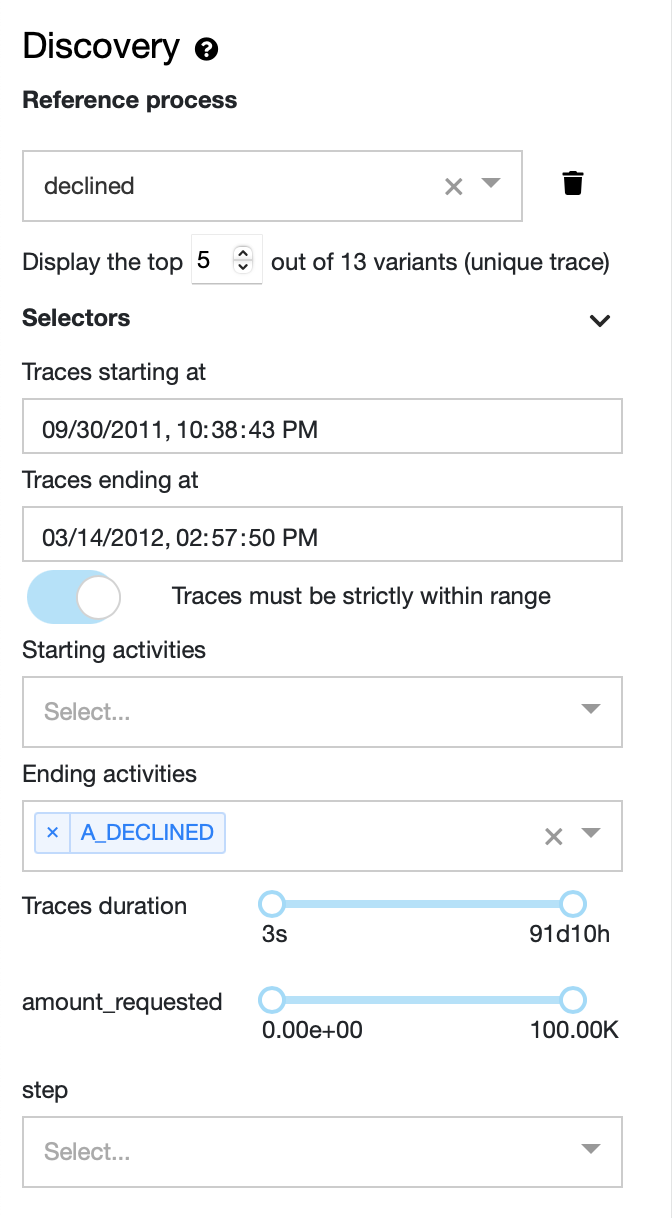Clear all ending activities selections
Screen dimensions: 672x1218
[x=553, y=836]
